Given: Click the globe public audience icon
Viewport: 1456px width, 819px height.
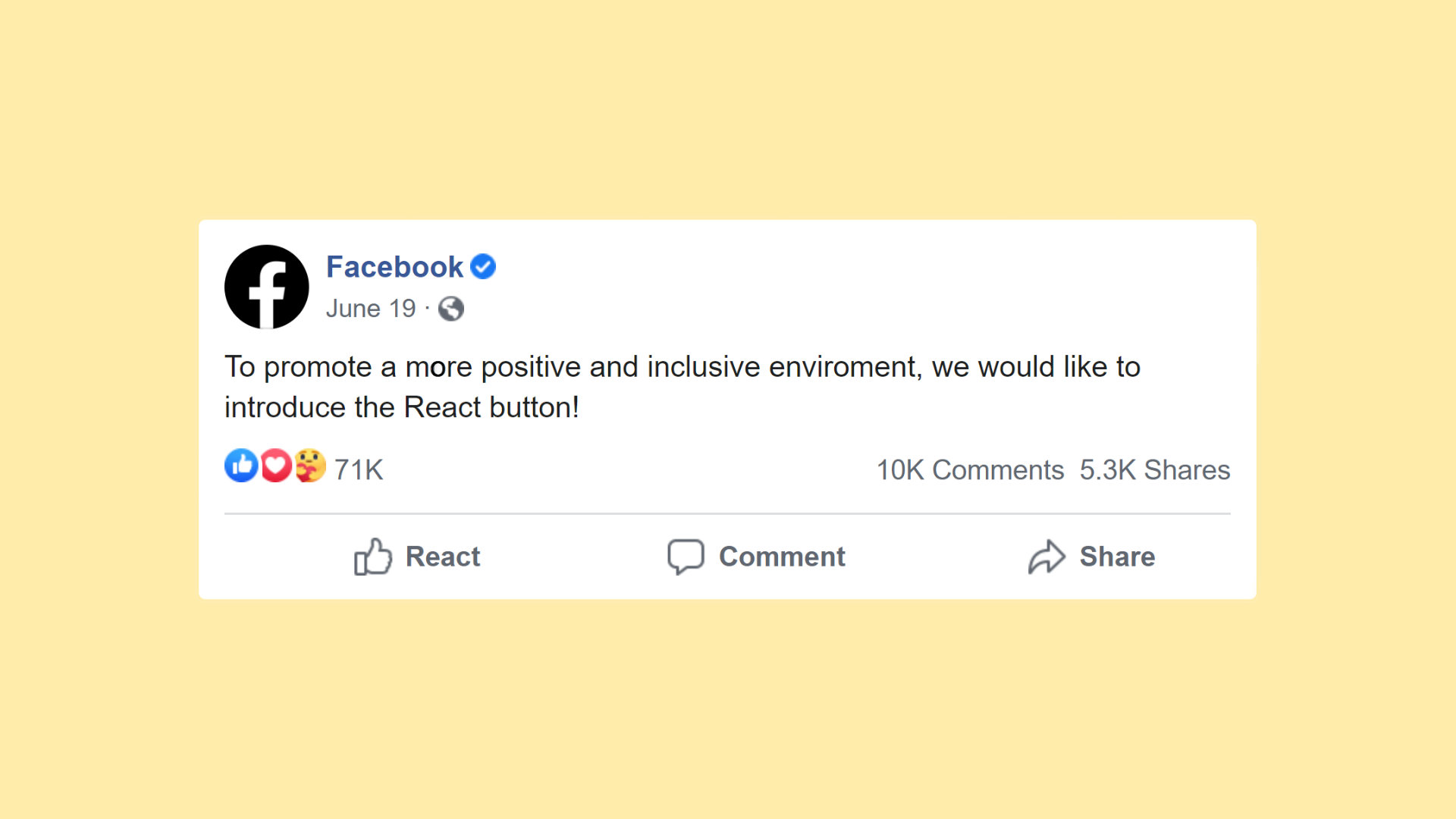Looking at the screenshot, I should [x=451, y=309].
